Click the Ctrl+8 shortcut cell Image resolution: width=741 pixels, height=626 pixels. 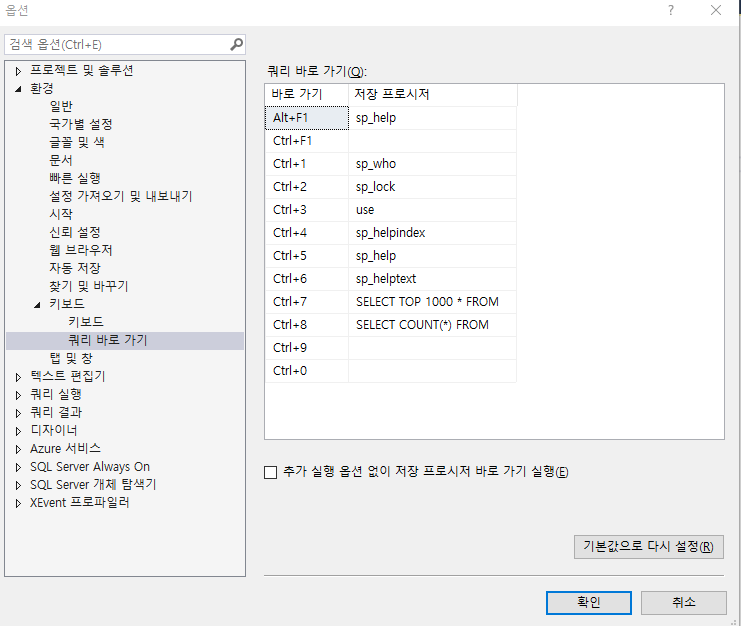307,325
